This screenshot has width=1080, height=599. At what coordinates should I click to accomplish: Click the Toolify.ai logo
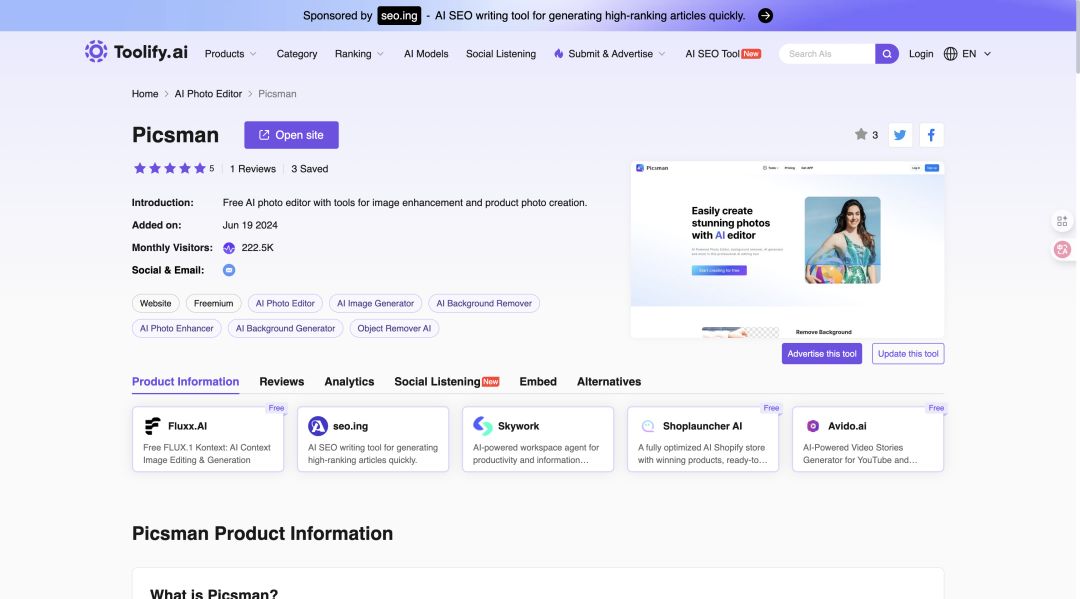[x=136, y=52]
